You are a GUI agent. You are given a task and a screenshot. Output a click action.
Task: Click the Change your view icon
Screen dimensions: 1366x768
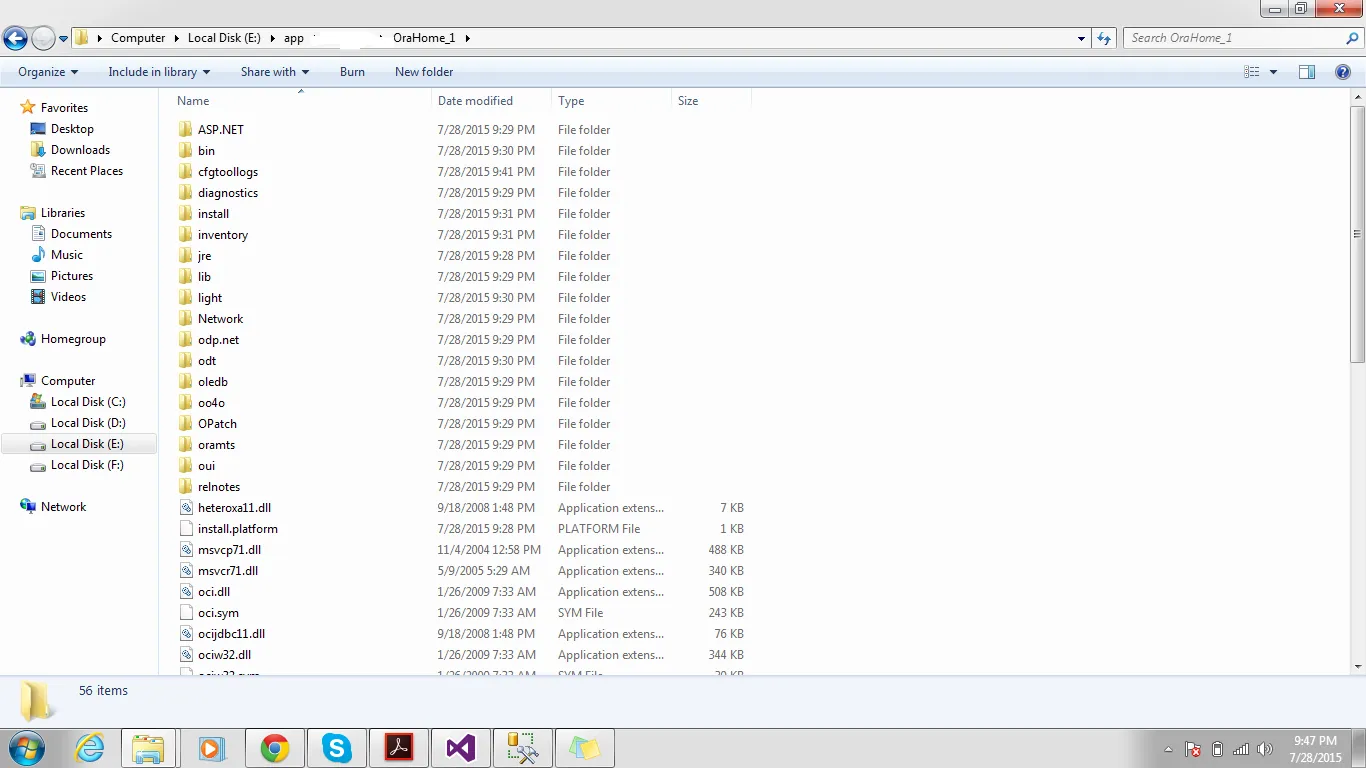click(1252, 72)
